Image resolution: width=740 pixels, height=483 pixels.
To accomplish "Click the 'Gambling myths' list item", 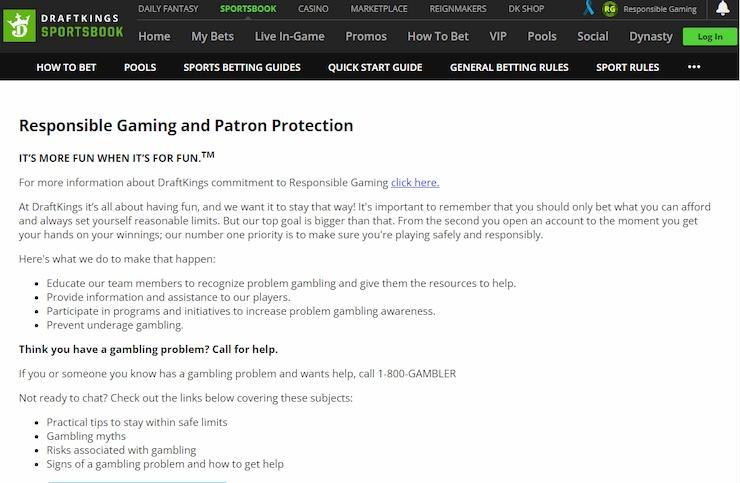I will tap(86, 436).
